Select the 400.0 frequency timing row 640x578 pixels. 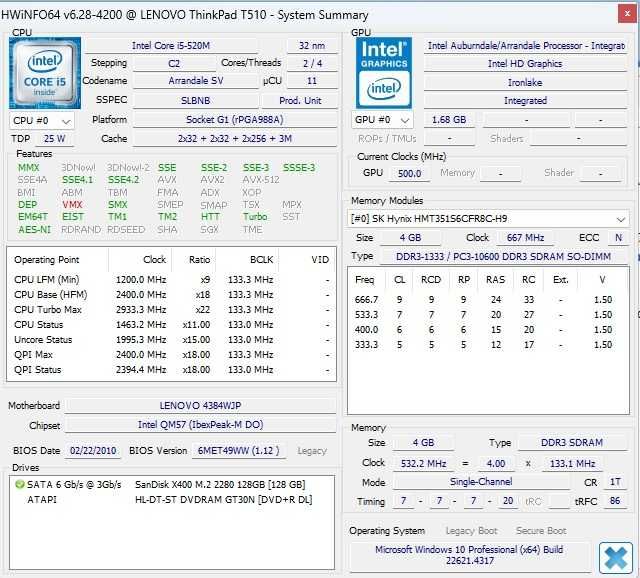(488, 330)
